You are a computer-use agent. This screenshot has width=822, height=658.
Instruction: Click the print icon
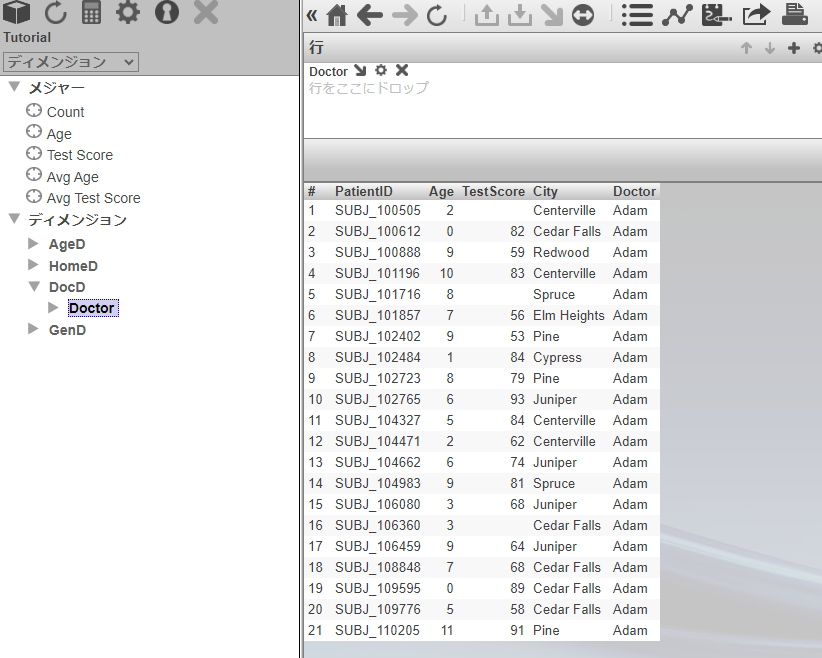[794, 14]
